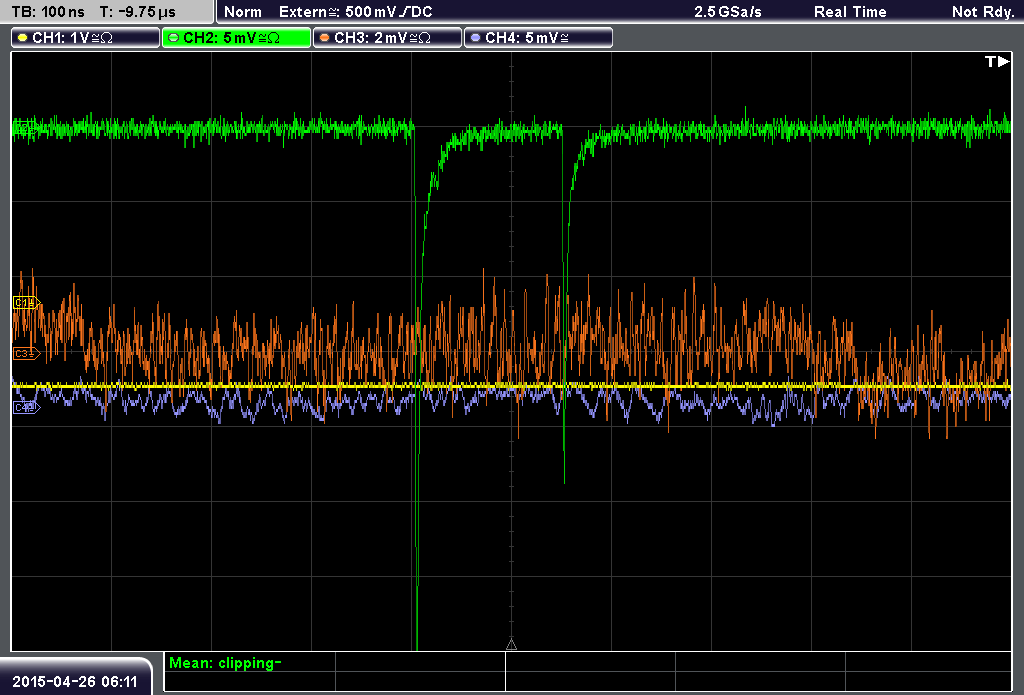Click the TB: 100 ns timebase readout
This screenshot has height=695, width=1024.
48,12
